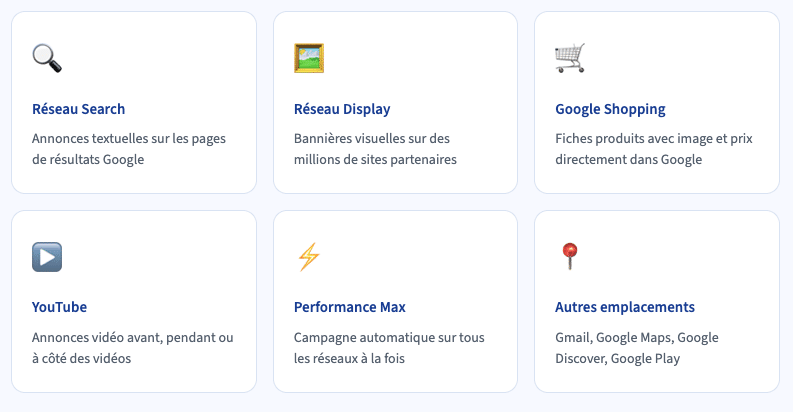Click the 'Gmail, Google Maps' description text
This screenshot has height=412, width=793.
[x=637, y=338]
